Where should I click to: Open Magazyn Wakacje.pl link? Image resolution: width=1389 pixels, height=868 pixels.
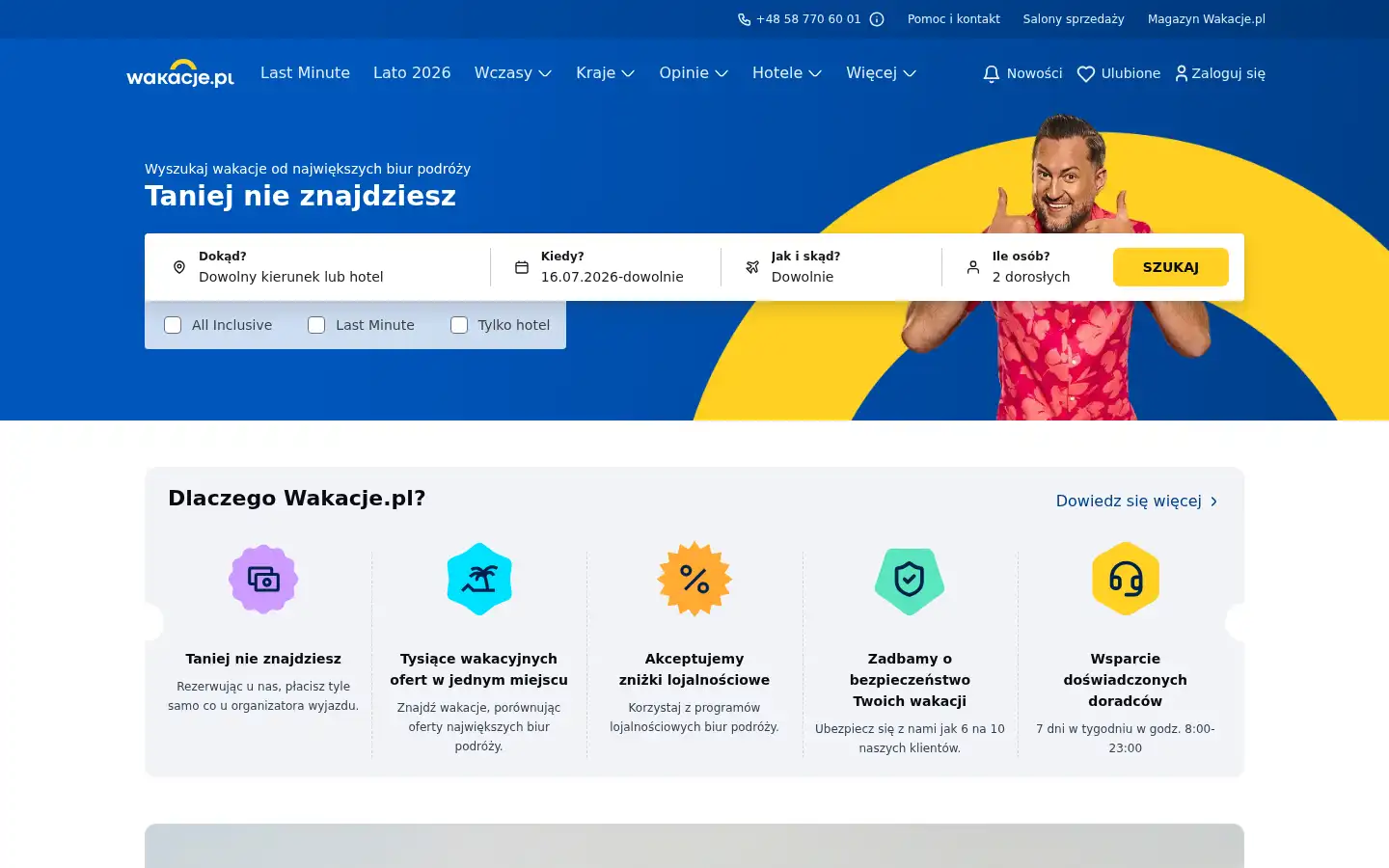point(1207,19)
